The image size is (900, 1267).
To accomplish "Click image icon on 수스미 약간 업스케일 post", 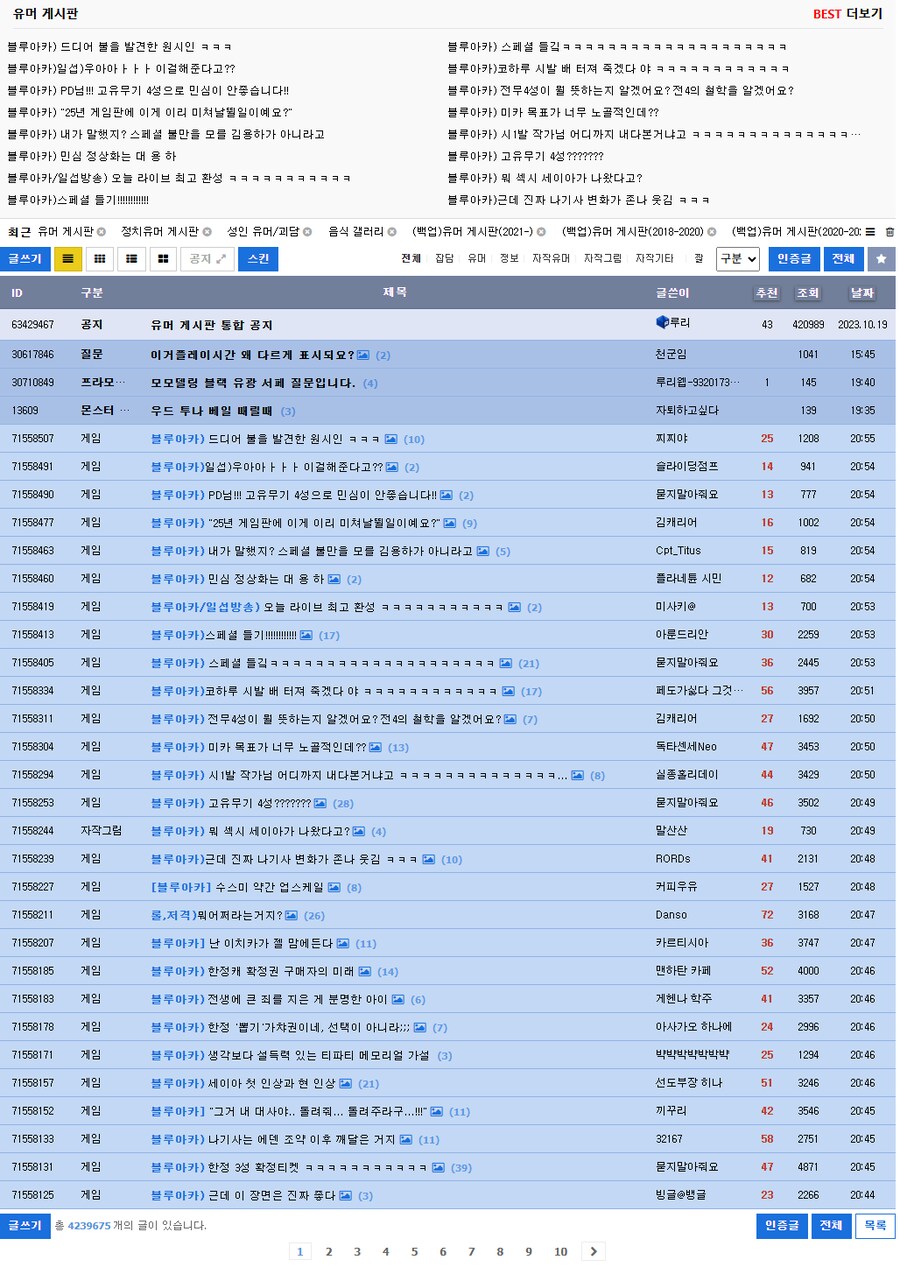I will pyautogui.click(x=334, y=887).
